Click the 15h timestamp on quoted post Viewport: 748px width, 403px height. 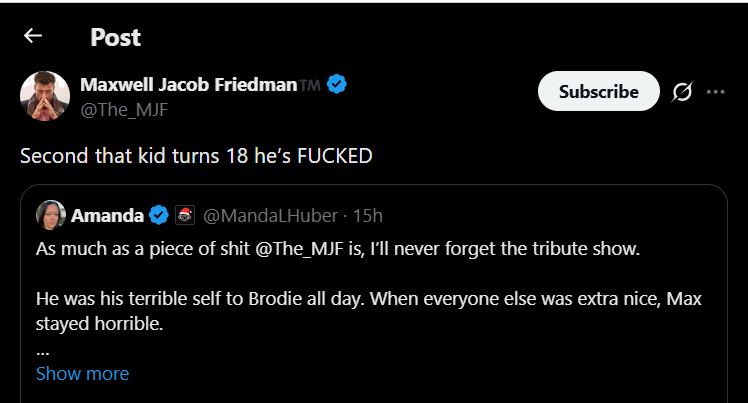(x=369, y=215)
